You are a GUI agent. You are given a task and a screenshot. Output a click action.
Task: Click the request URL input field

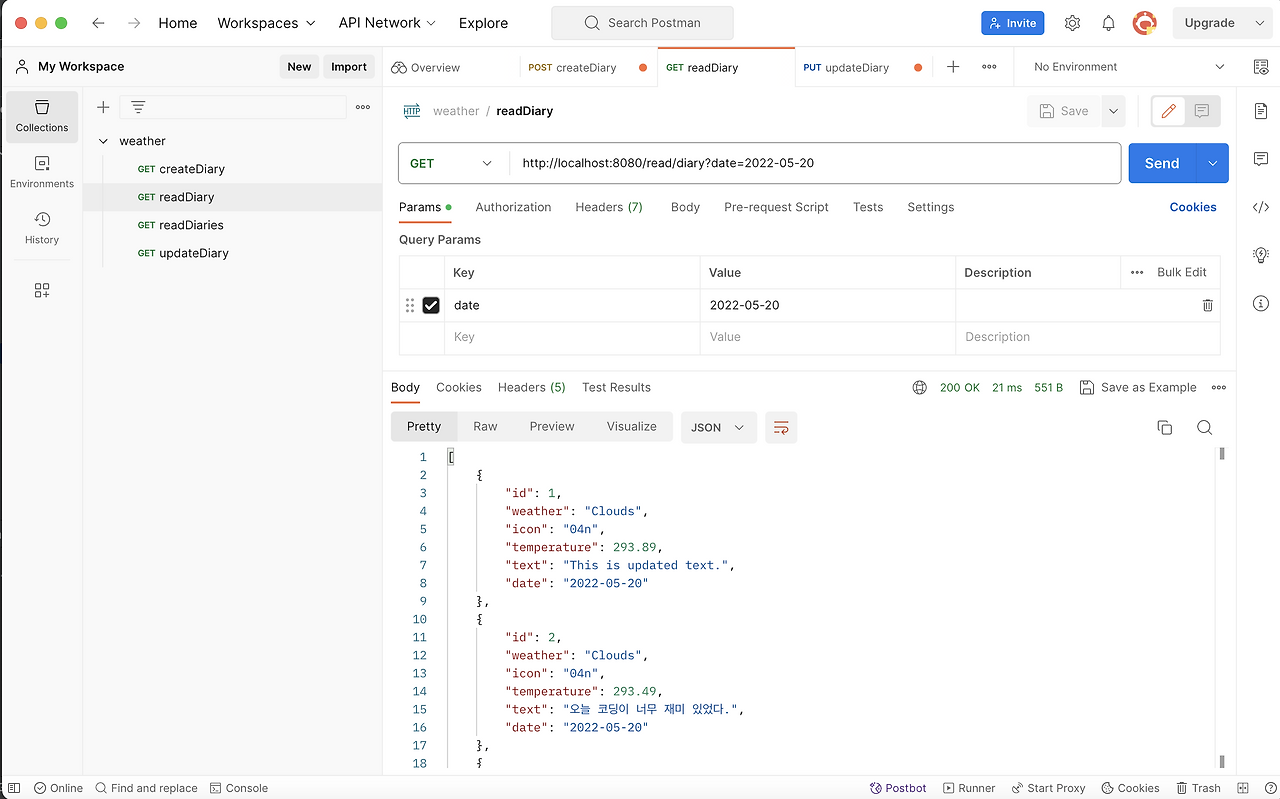point(814,163)
